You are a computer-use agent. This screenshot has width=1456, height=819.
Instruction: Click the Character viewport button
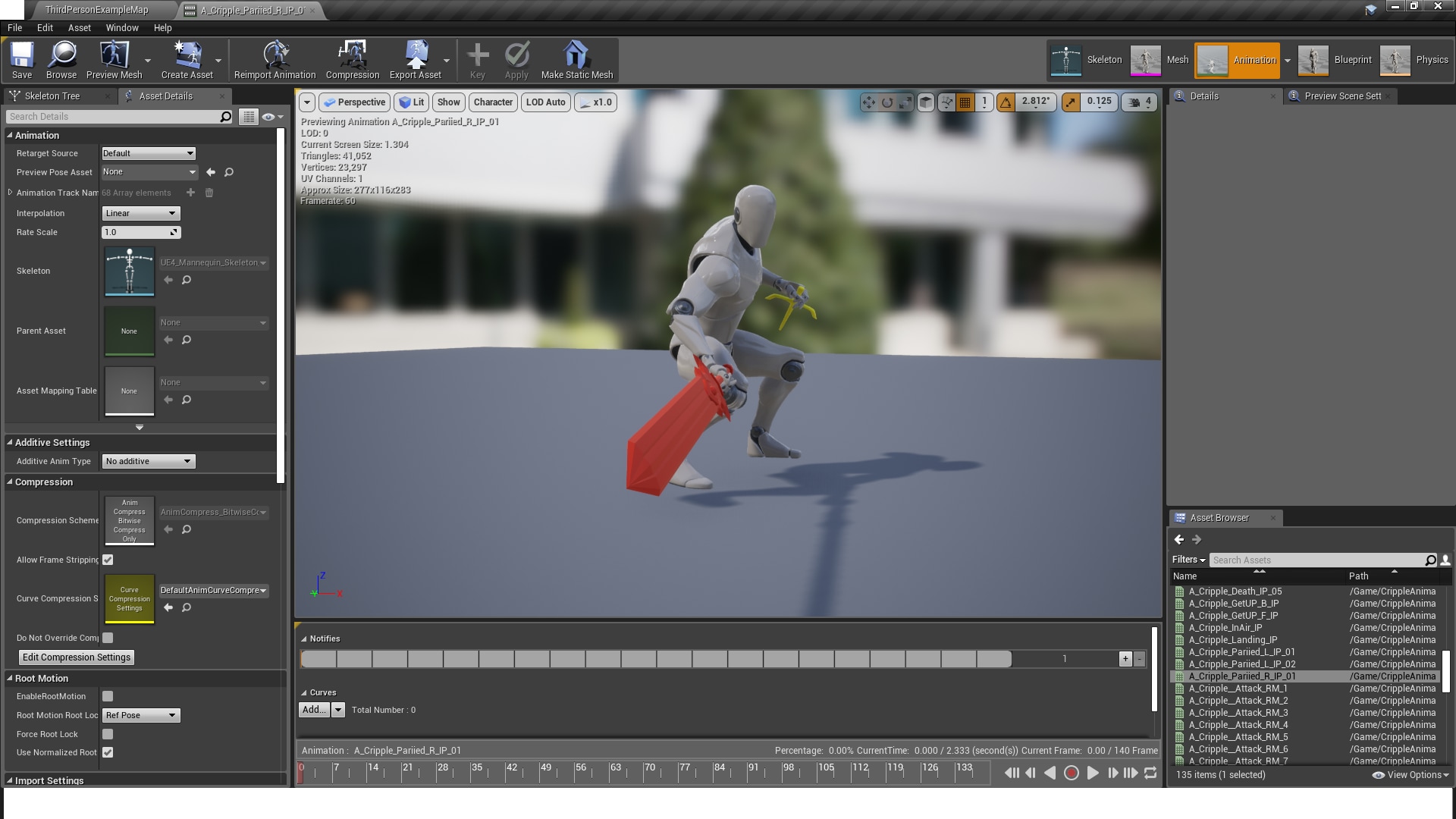coord(493,102)
